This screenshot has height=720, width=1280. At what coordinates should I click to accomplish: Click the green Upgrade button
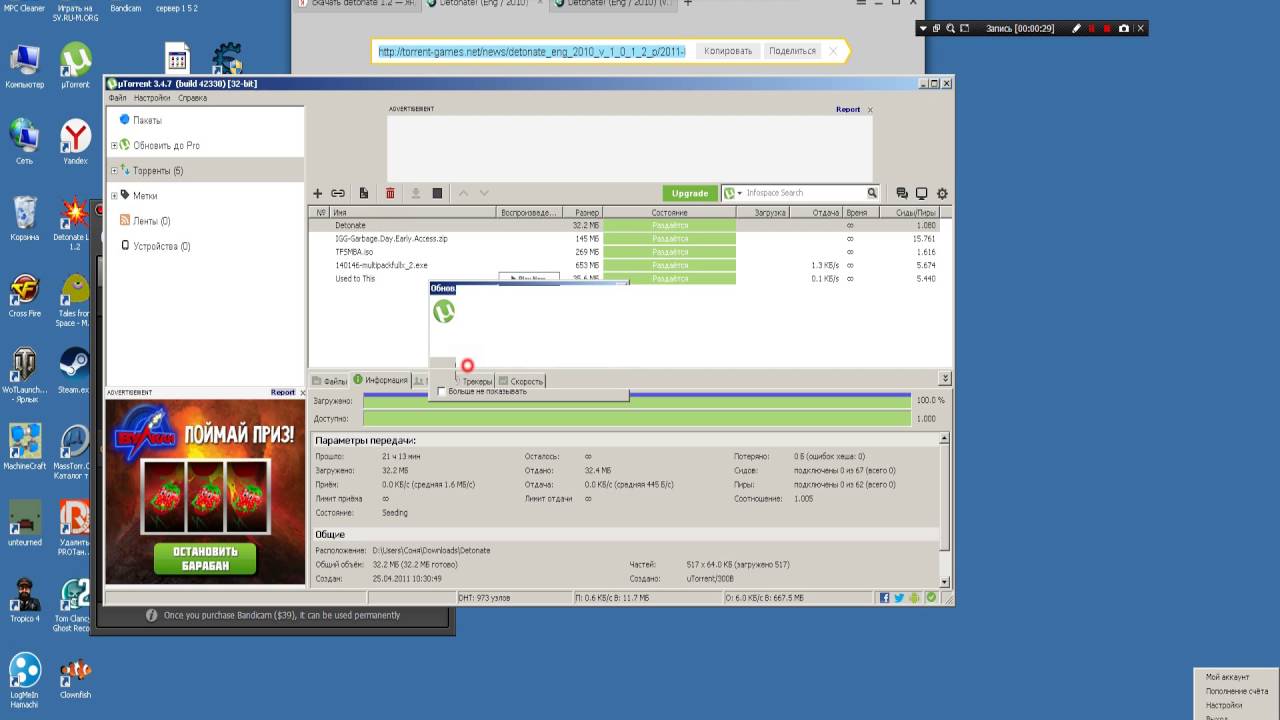689,193
